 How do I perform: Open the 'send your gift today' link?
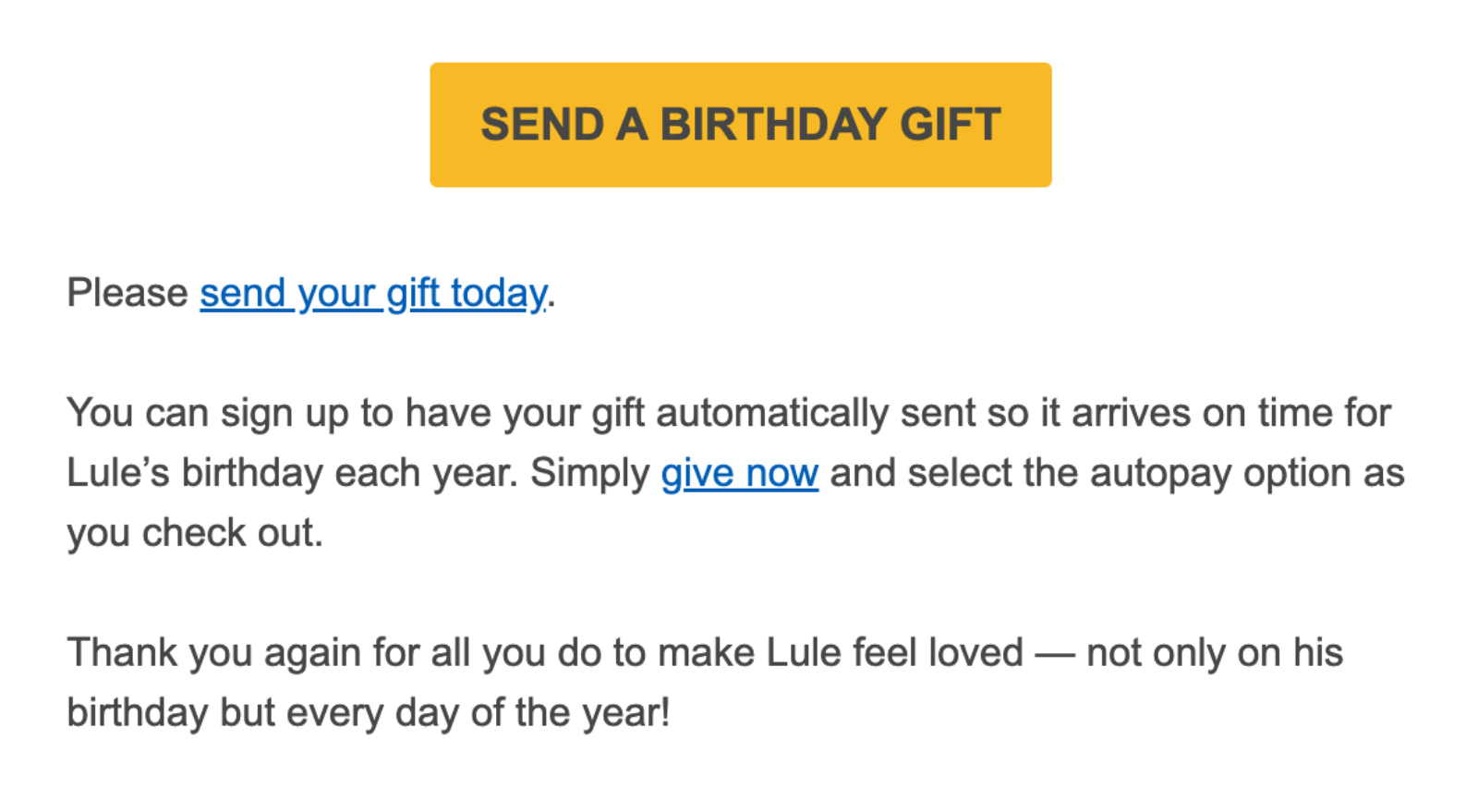point(372,294)
